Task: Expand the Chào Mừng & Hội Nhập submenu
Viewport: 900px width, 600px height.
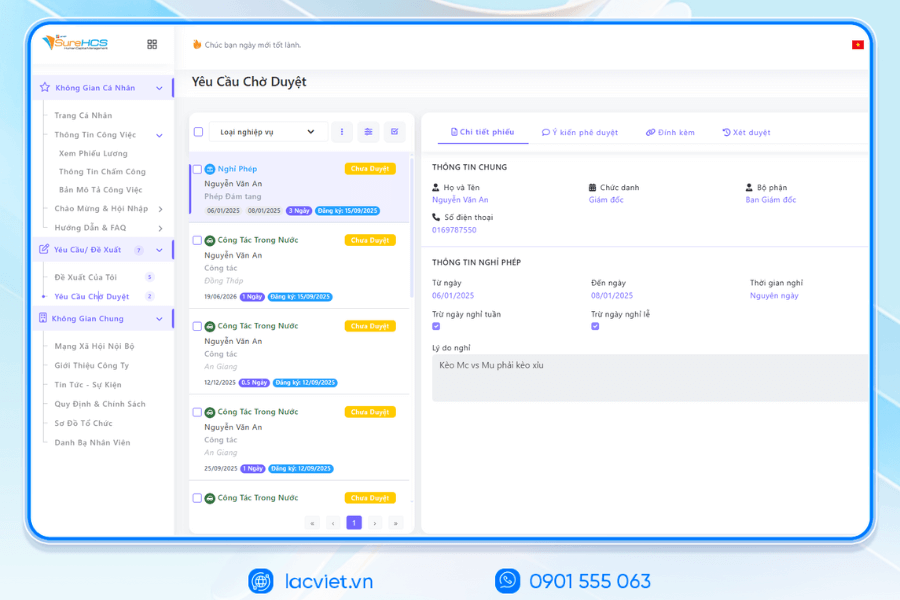Action: [160, 209]
